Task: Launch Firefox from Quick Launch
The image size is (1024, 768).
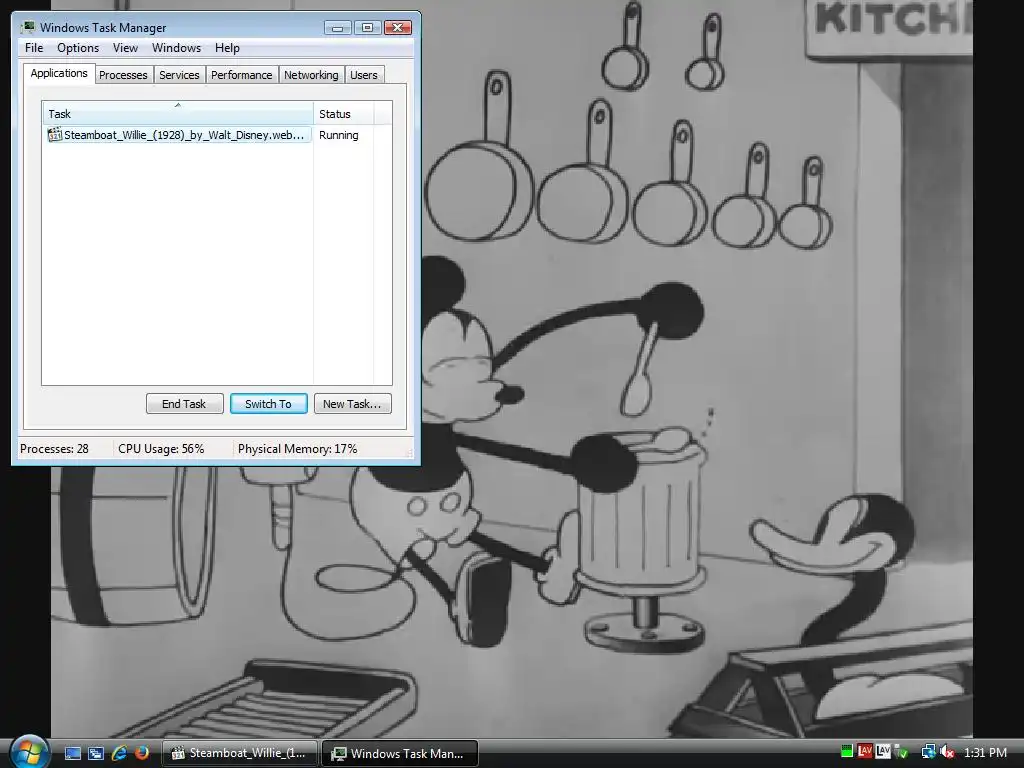Action: point(142,753)
